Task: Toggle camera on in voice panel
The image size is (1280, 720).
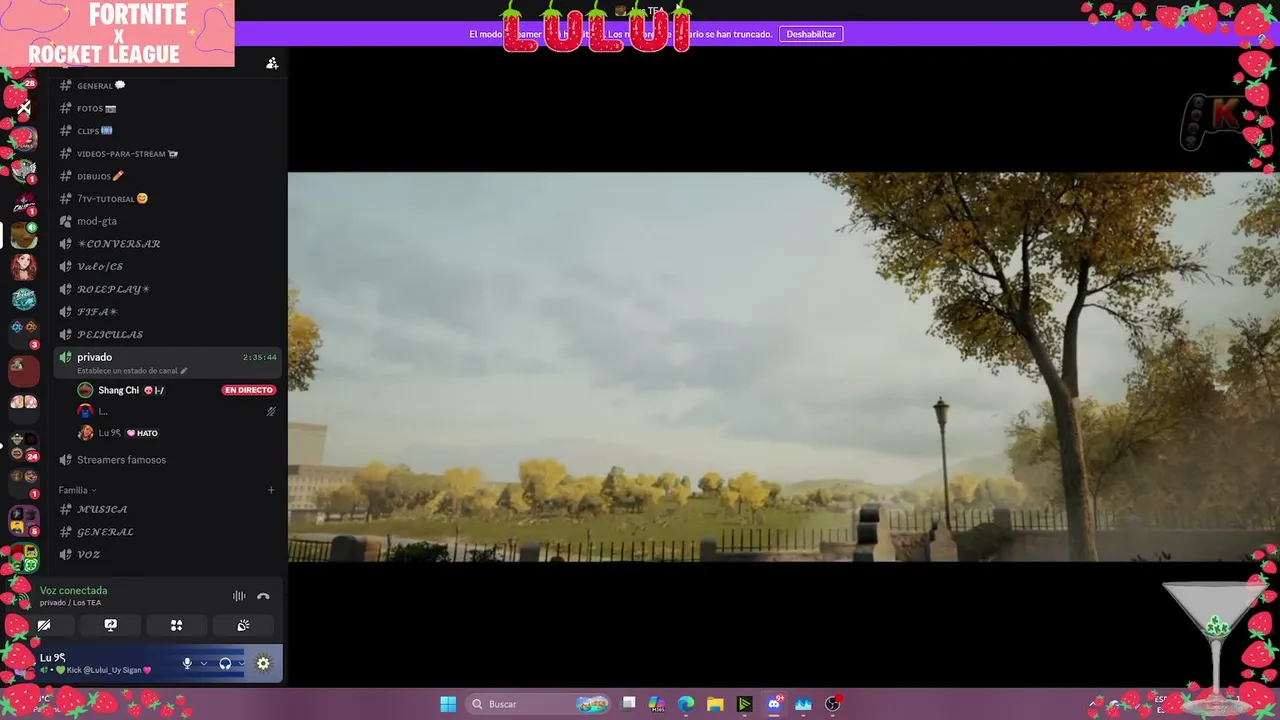Action: [x=44, y=625]
